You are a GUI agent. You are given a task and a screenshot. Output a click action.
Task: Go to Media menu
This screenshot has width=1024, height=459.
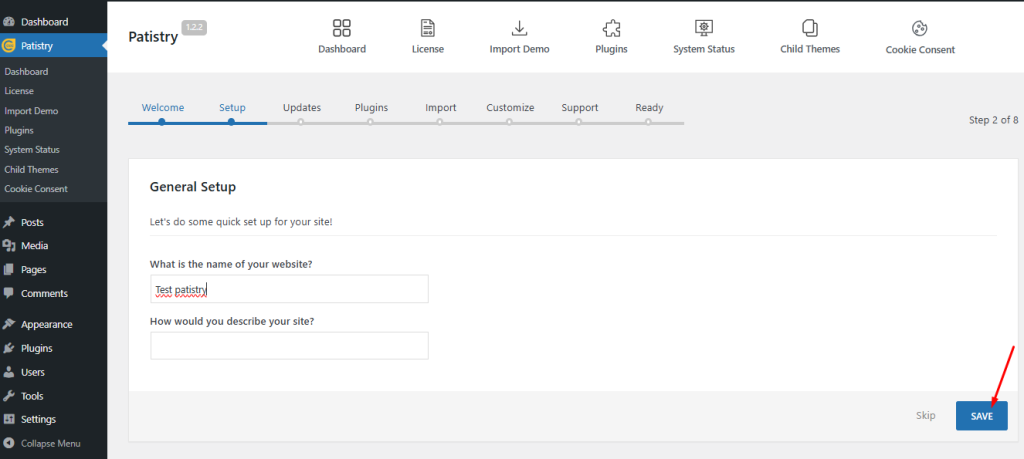[x=35, y=246]
